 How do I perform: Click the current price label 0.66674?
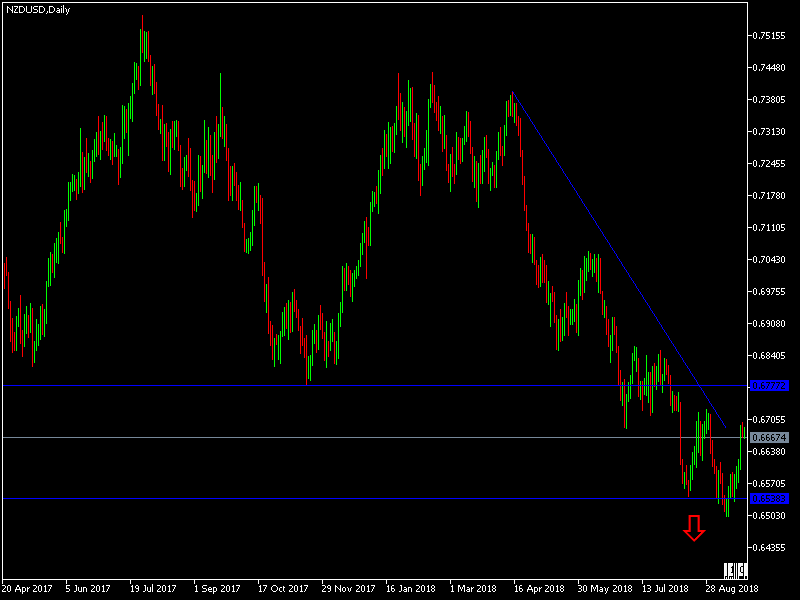pos(771,438)
